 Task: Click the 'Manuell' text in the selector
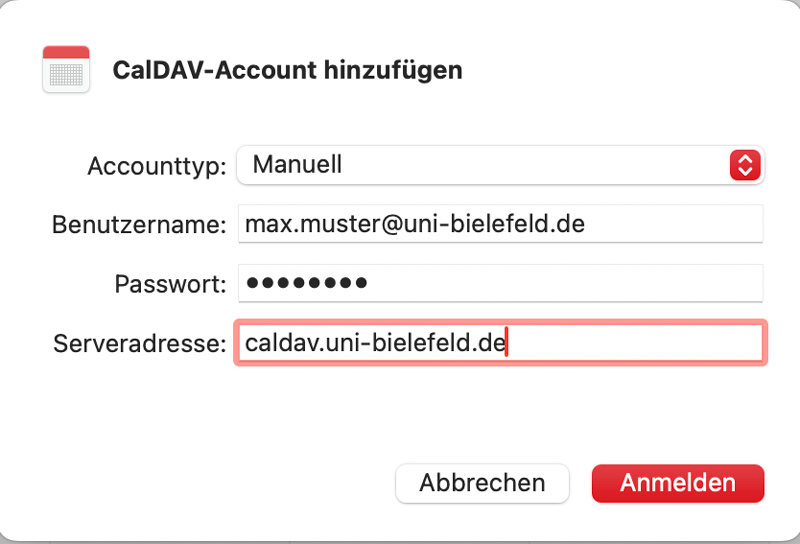pos(297,164)
